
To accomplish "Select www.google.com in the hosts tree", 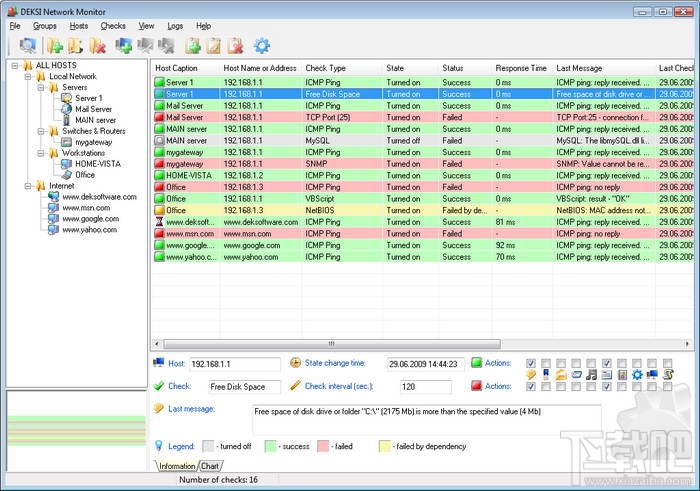I will [x=89, y=218].
